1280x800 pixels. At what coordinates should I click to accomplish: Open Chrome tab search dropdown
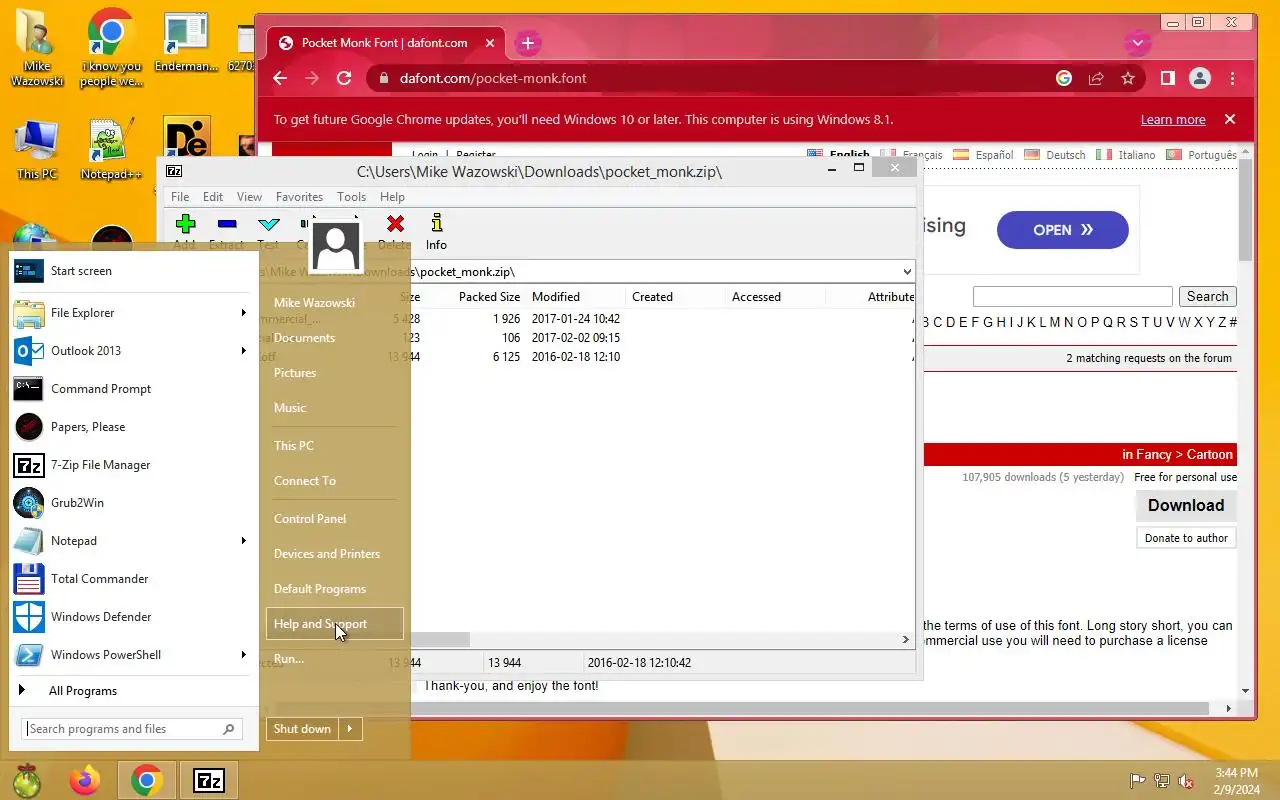pos(1137,43)
